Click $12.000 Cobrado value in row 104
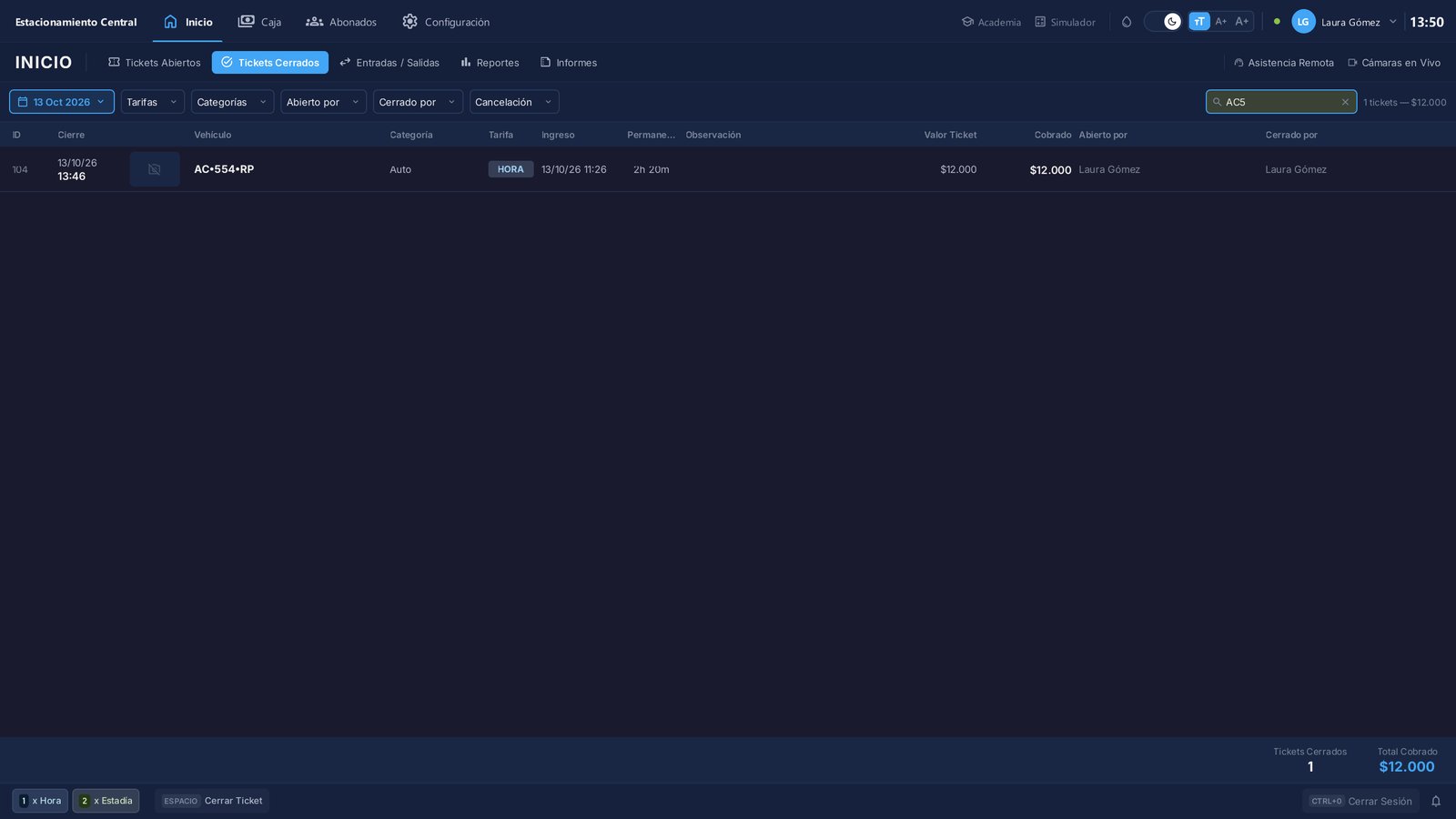1456x819 pixels. (1050, 170)
